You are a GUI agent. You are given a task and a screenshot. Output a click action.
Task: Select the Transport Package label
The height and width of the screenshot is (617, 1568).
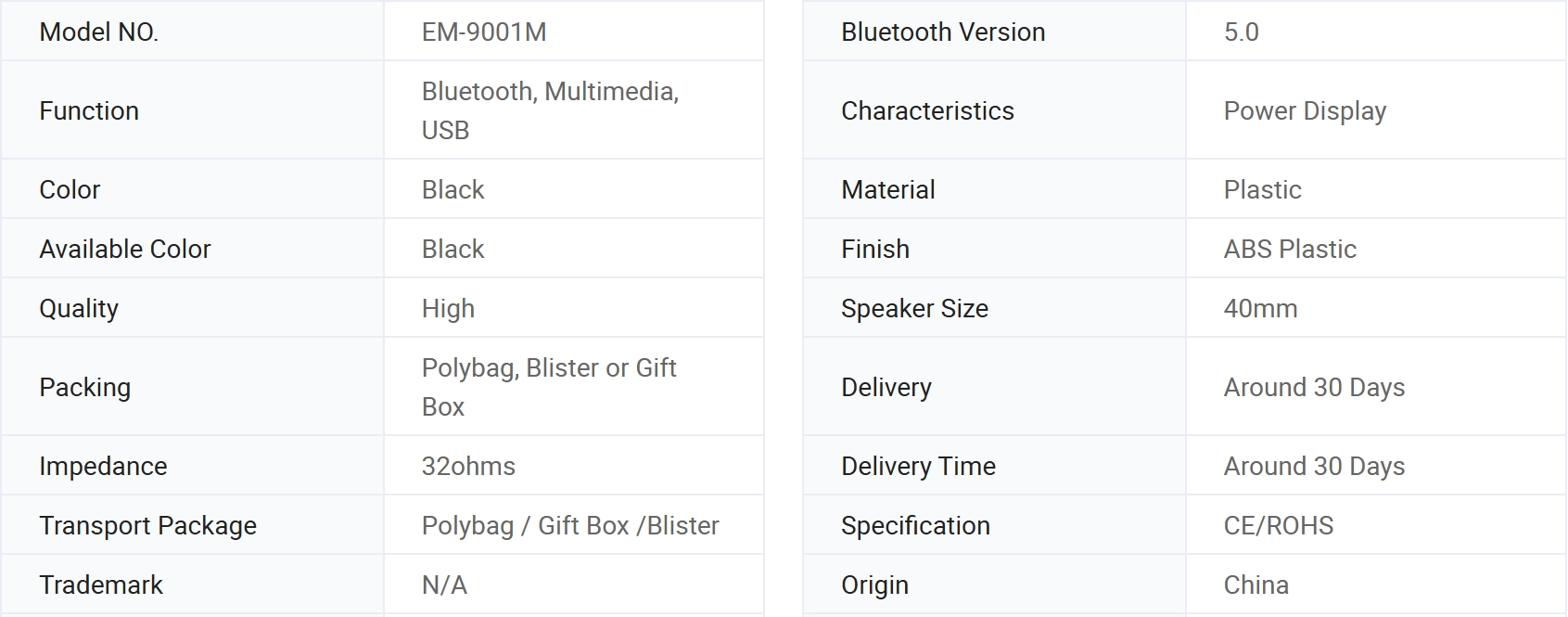(x=147, y=526)
